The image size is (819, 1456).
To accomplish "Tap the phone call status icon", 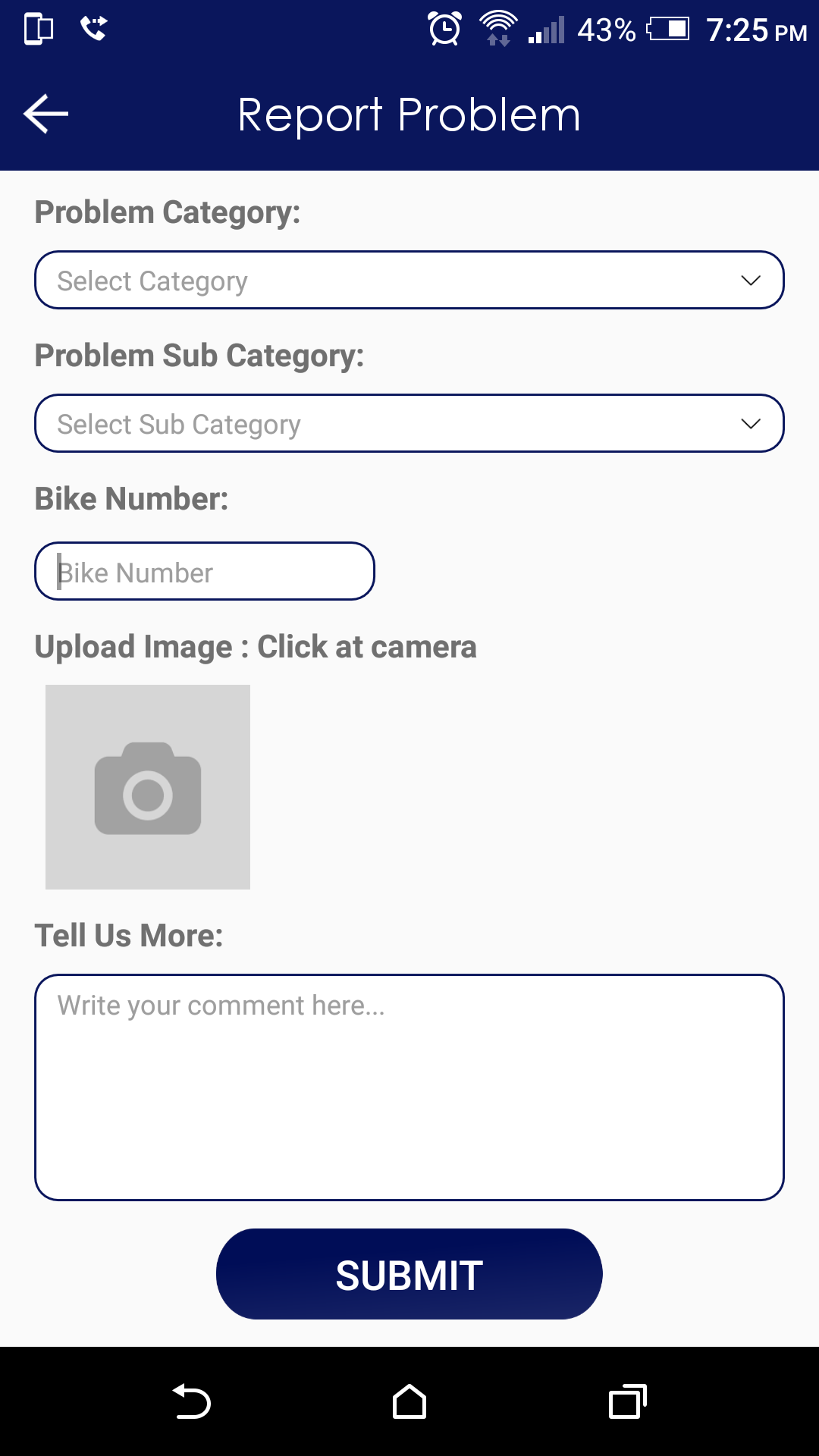I will pyautogui.click(x=94, y=29).
